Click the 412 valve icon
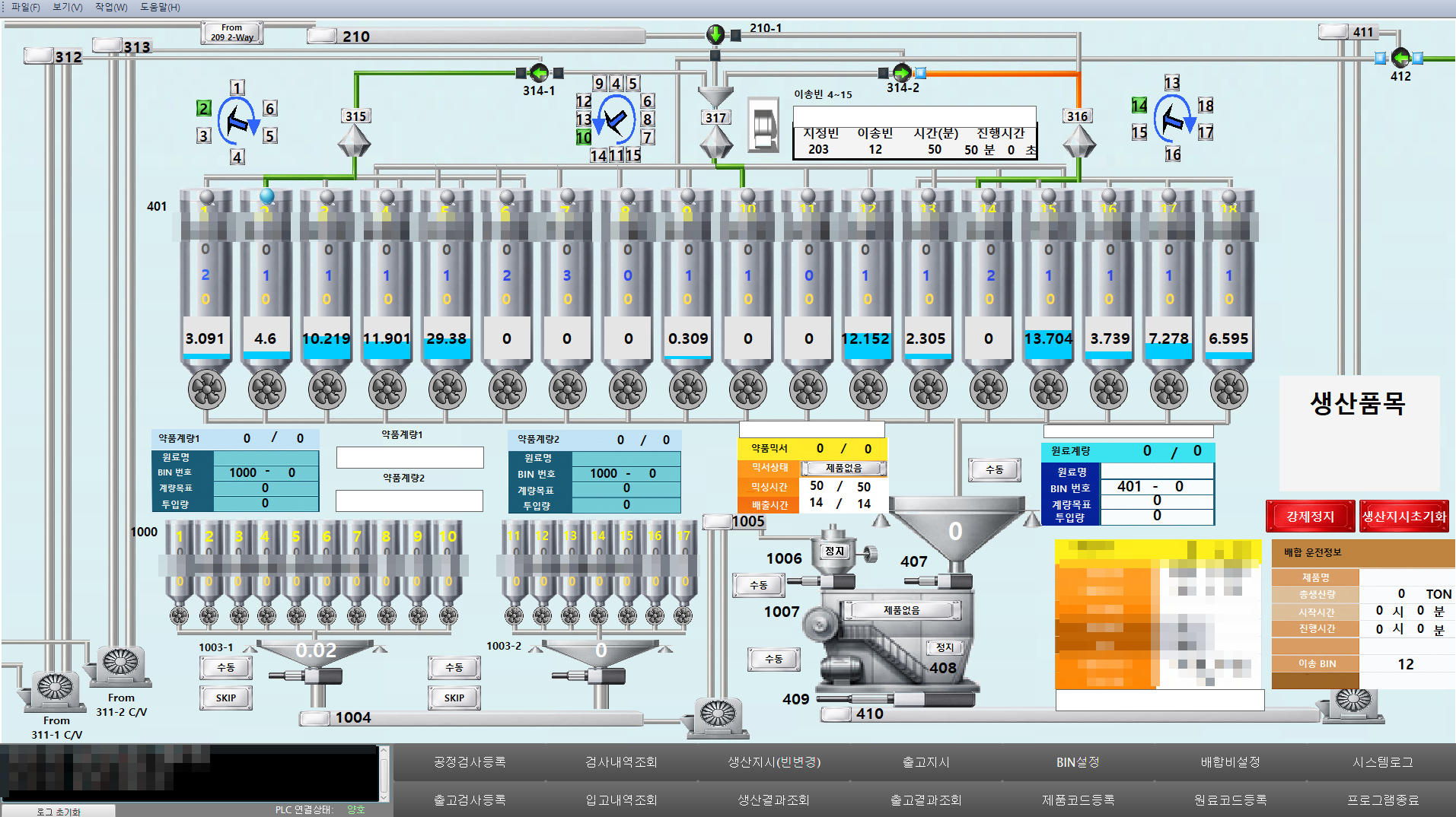 pyautogui.click(x=1400, y=58)
